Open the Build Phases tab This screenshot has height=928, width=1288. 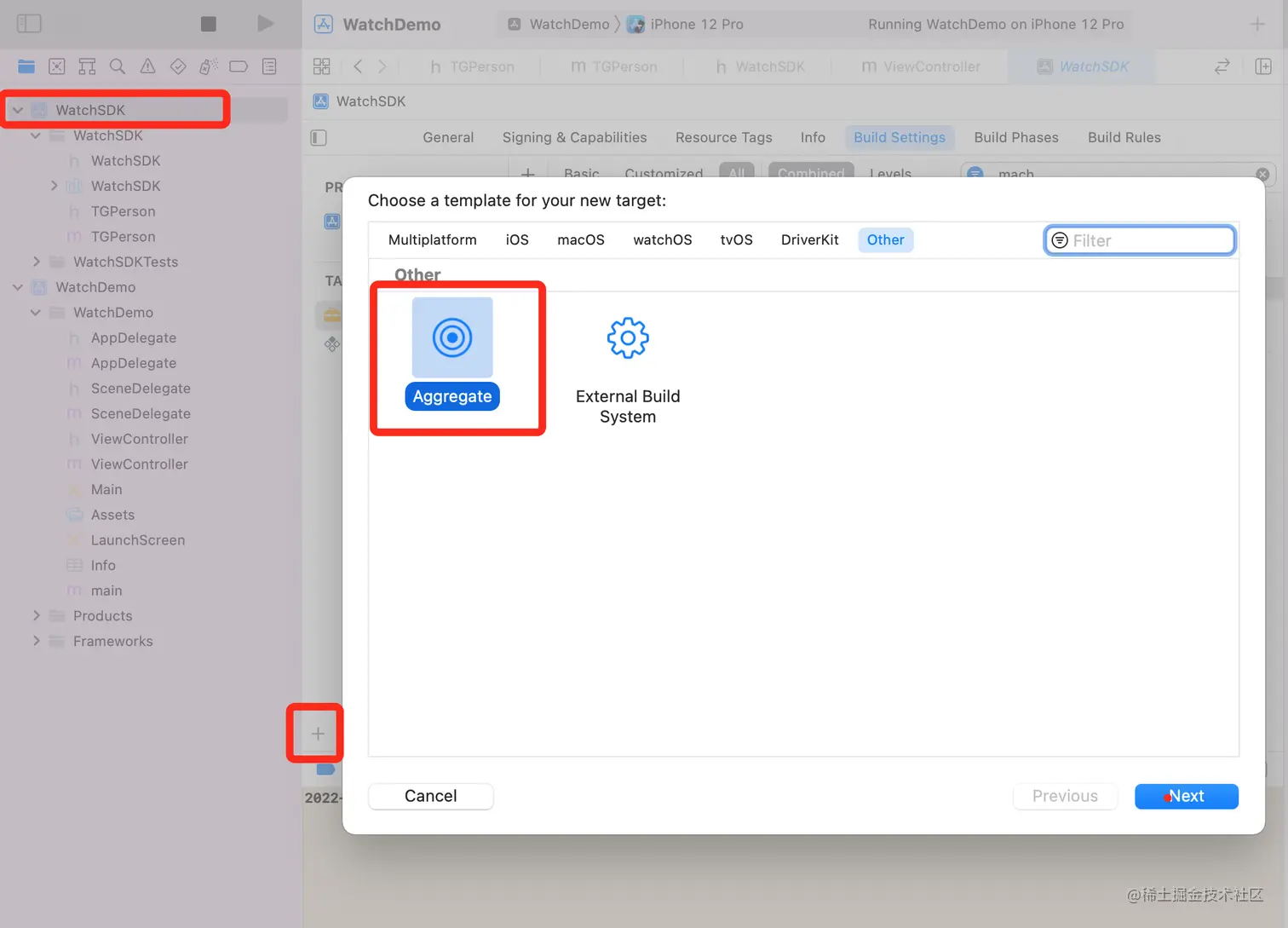[x=1016, y=137]
